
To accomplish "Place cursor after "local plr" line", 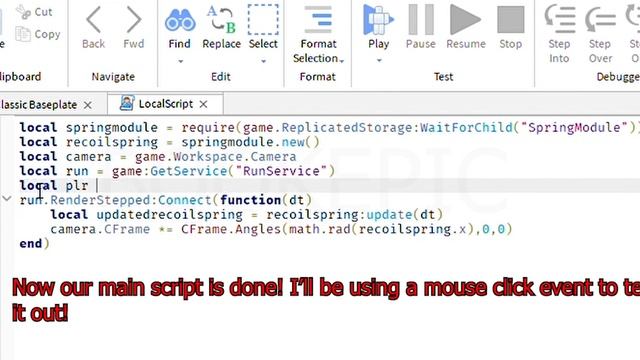I will (x=97, y=186).
